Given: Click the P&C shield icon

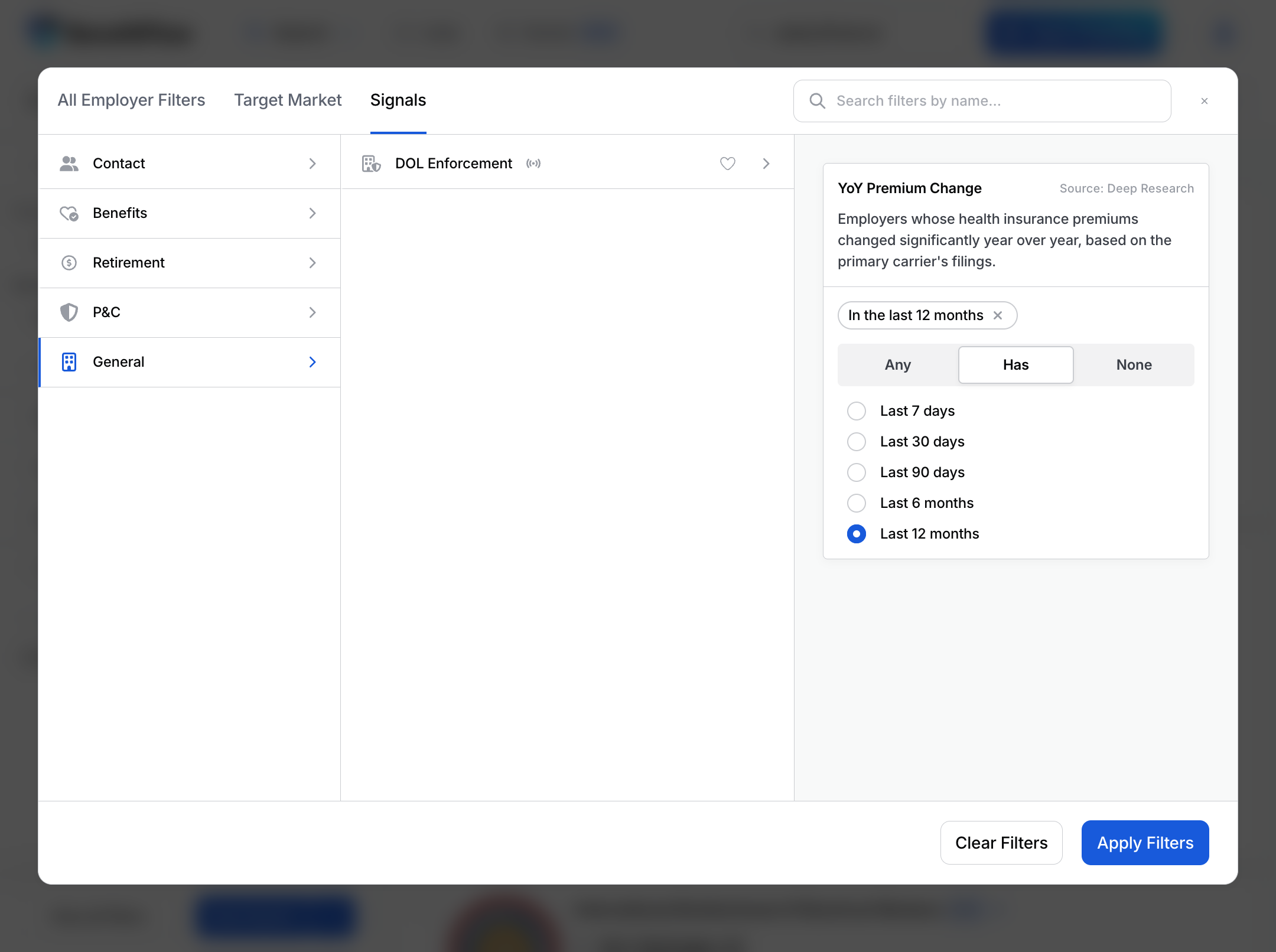Looking at the screenshot, I should tap(69, 312).
